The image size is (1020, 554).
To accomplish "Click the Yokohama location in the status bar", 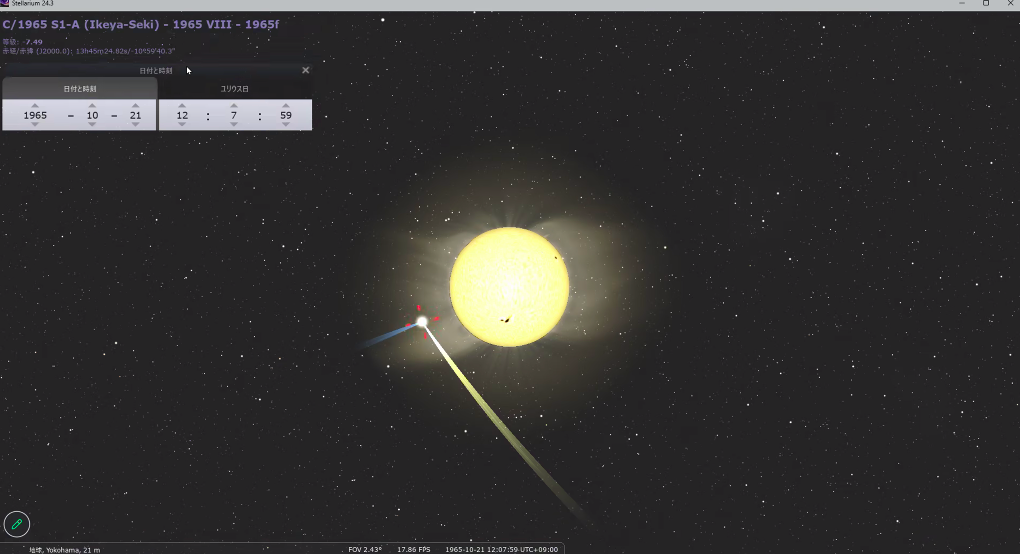I will (x=64, y=549).
